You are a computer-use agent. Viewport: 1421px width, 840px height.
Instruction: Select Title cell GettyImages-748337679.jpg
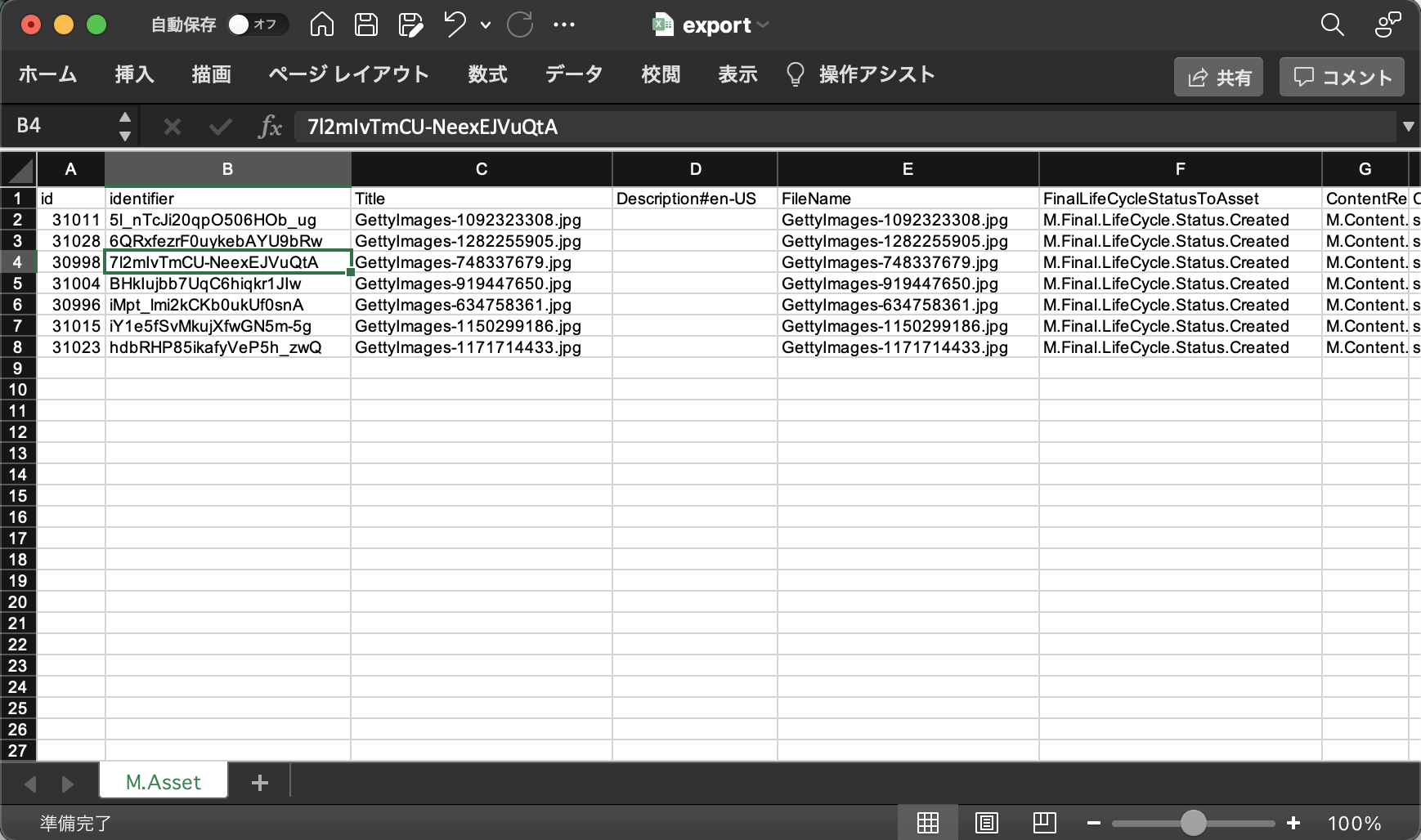[x=482, y=262]
